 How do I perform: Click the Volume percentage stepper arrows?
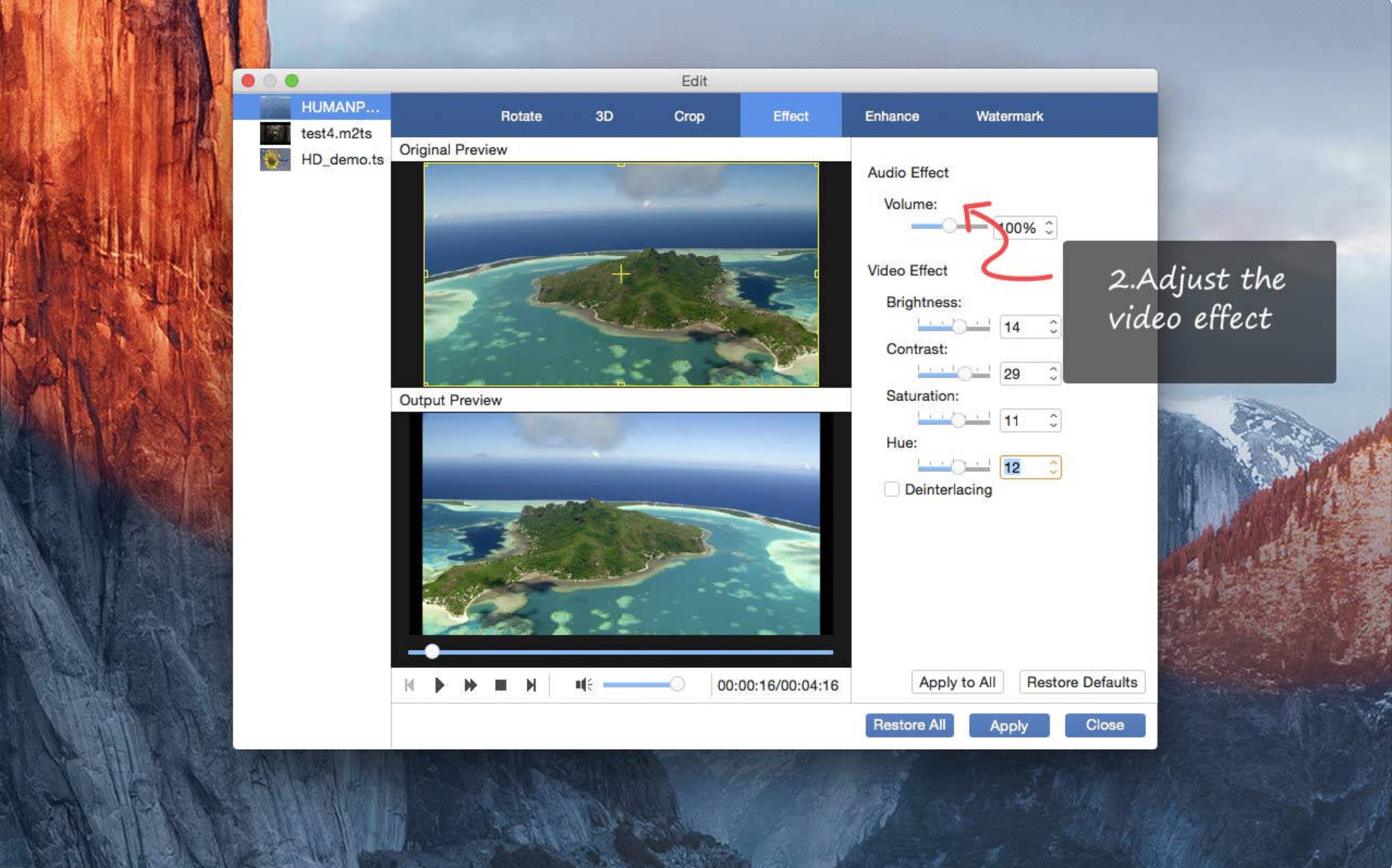coord(1049,228)
